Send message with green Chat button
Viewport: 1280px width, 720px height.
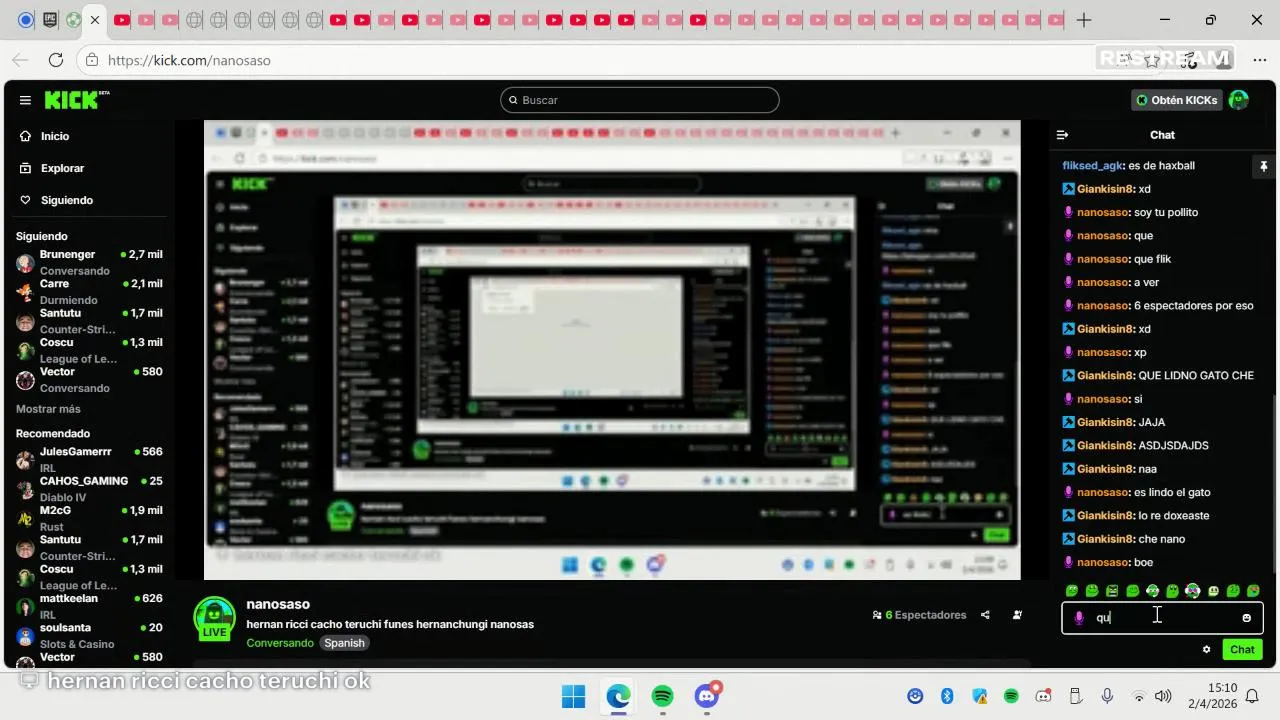point(1242,650)
